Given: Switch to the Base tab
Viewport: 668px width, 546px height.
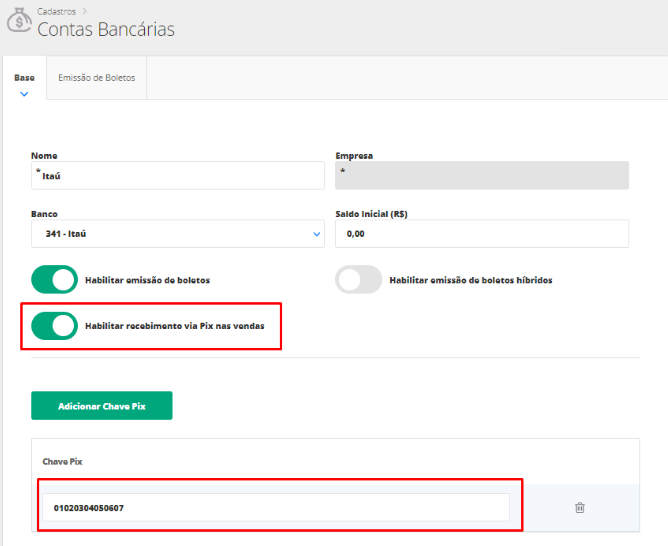Looking at the screenshot, I should tap(24, 78).
